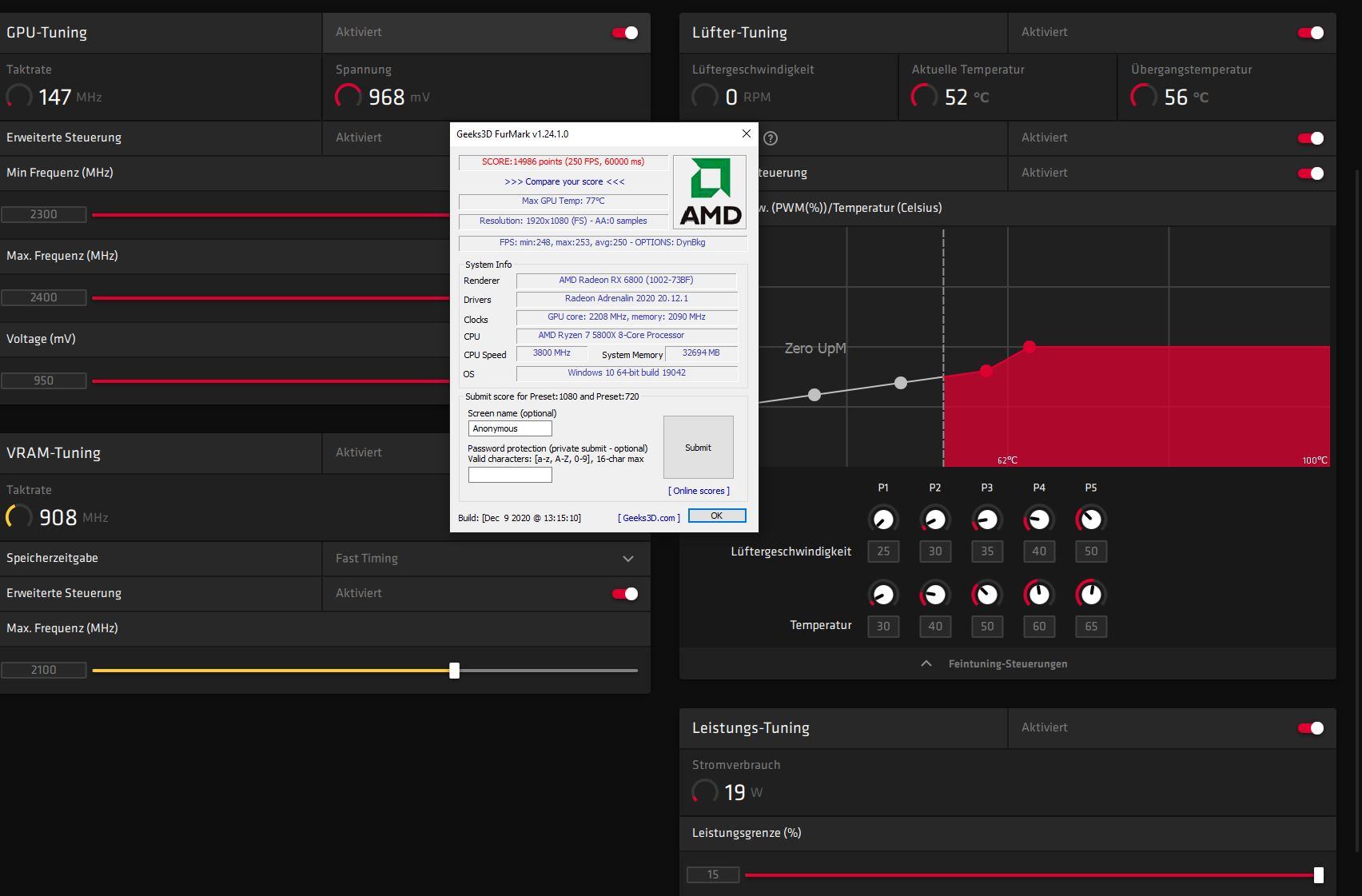Image resolution: width=1362 pixels, height=896 pixels.
Task: Click the Voltage slider track
Action: click(271, 380)
